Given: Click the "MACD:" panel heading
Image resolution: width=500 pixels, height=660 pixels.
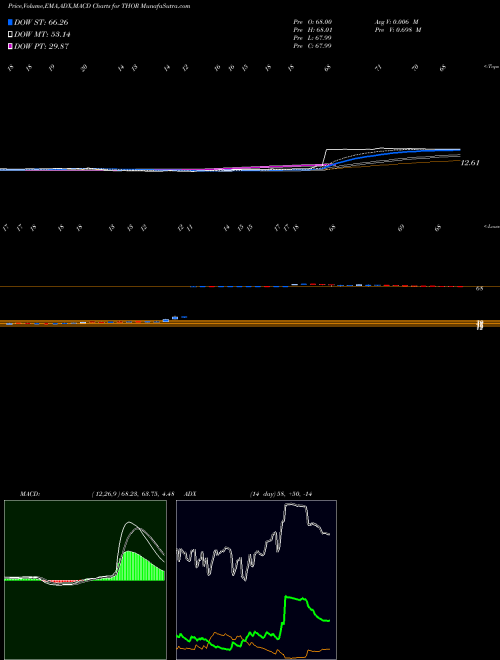Looking at the screenshot, I should point(30,494).
